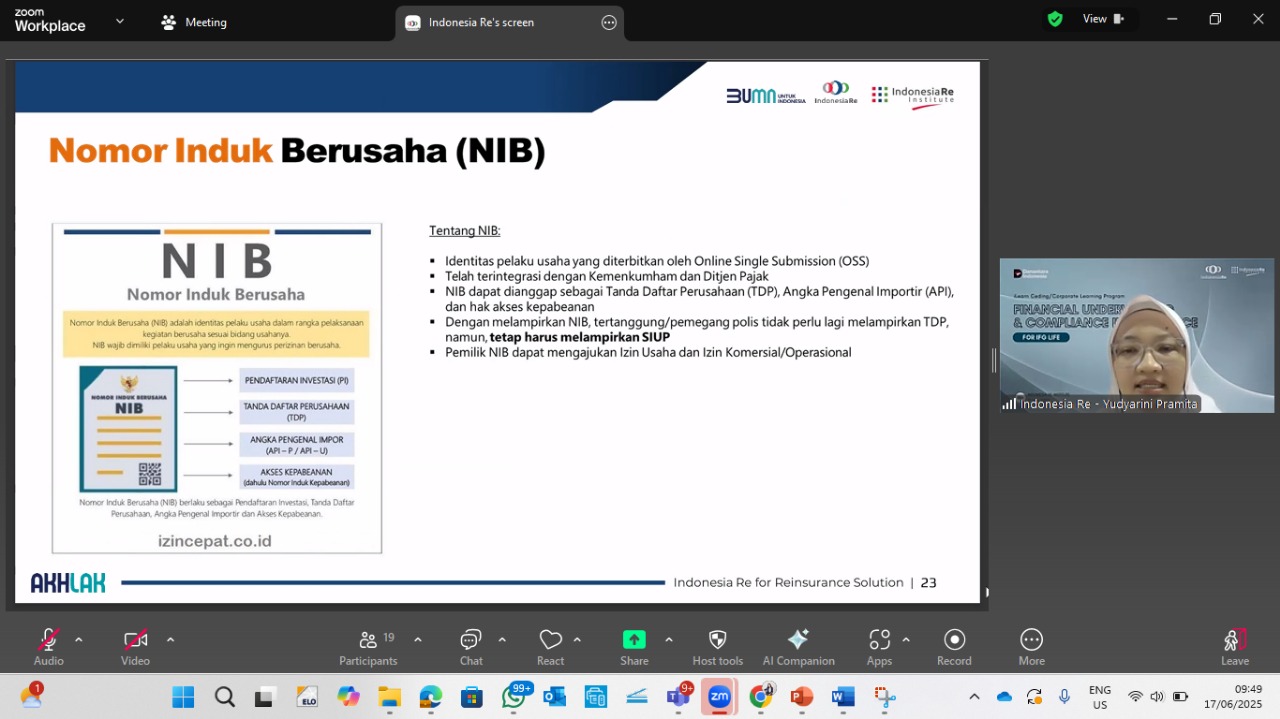Click the panel divider handle beside video
This screenshot has height=719, width=1280.
click(x=993, y=361)
